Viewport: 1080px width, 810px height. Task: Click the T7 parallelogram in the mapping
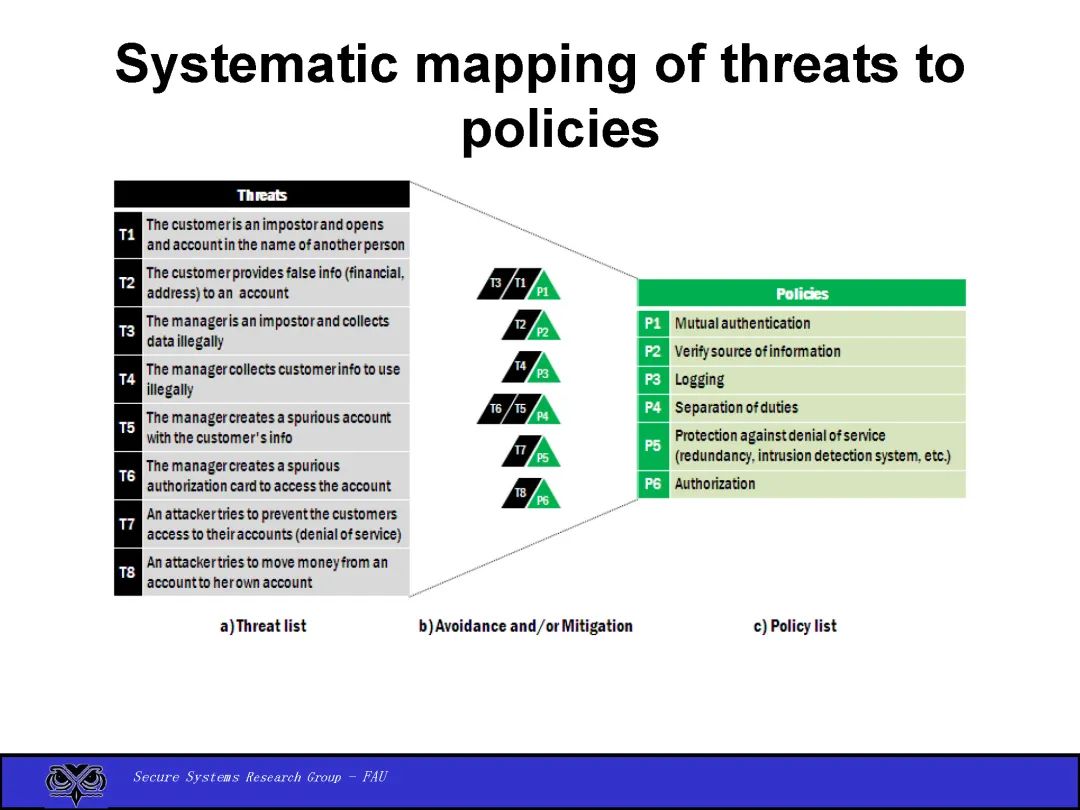(520, 450)
